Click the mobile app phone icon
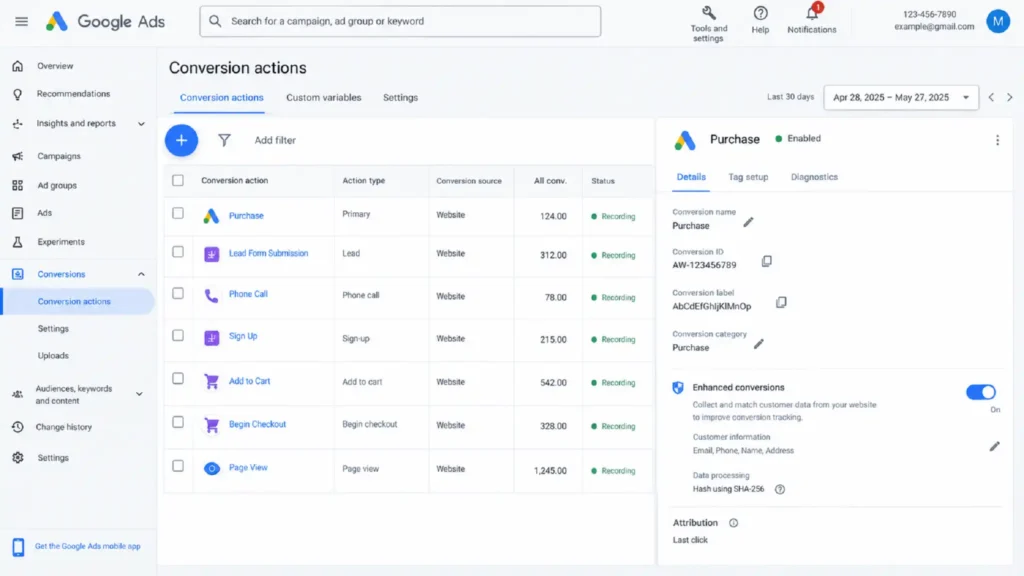This screenshot has height=576, width=1024. tap(18, 547)
